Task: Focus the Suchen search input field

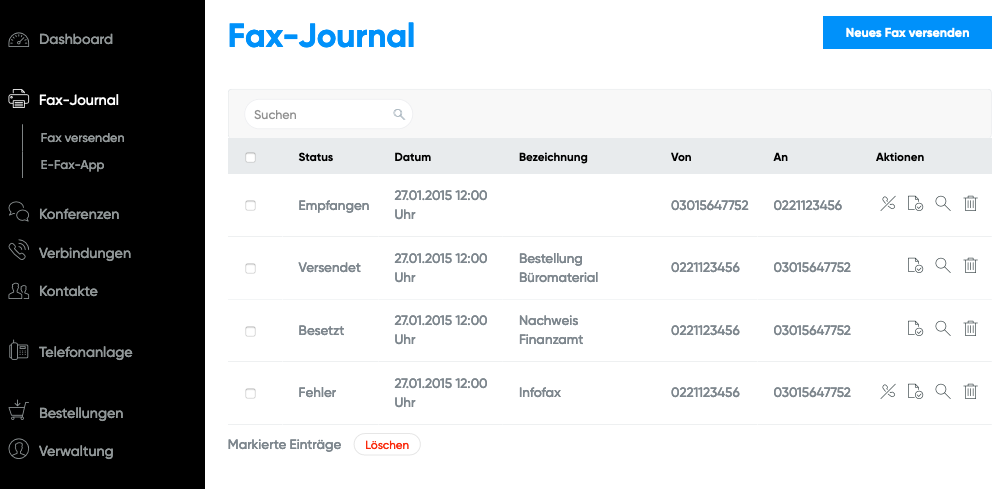Action: coord(320,115)
